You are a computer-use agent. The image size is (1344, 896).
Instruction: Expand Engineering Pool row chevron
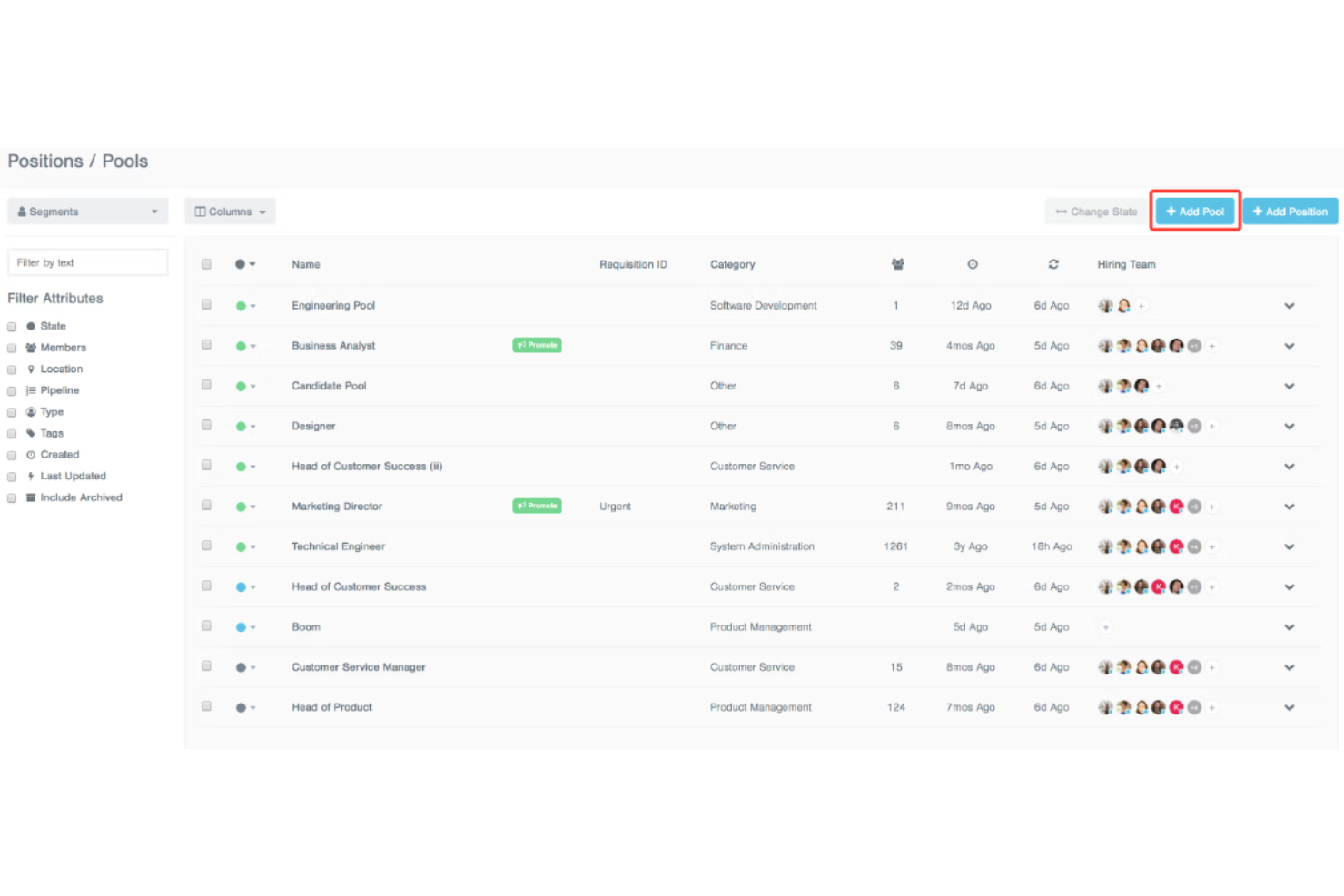(1290, 306)
